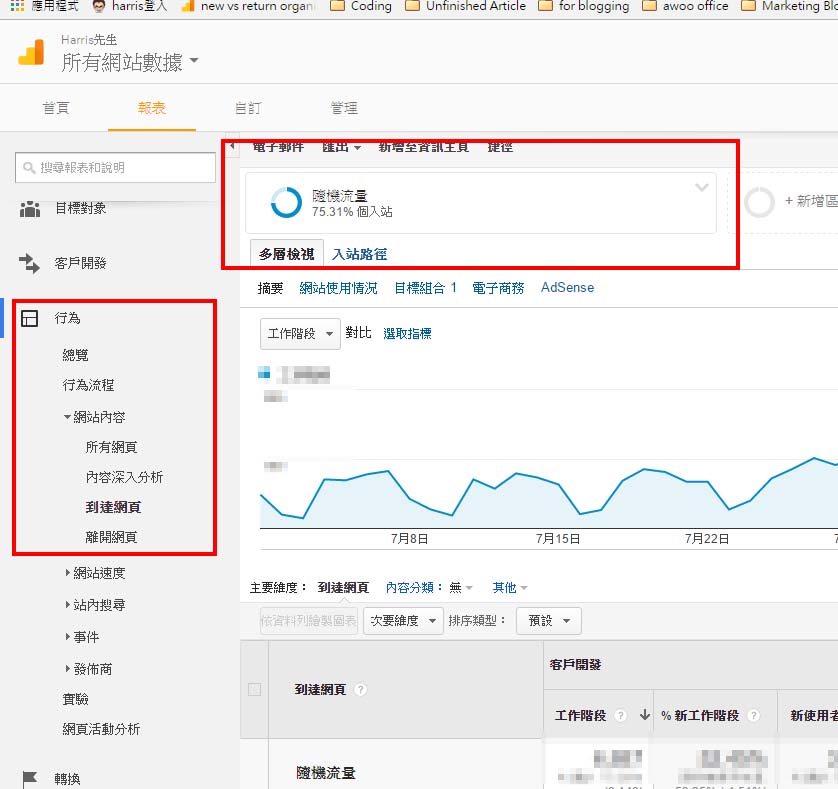The width and height of the screenshot is (838, 789).
Task: Open 總覽 under 行為
Action: pyautogui.click(x=75, y=355)
